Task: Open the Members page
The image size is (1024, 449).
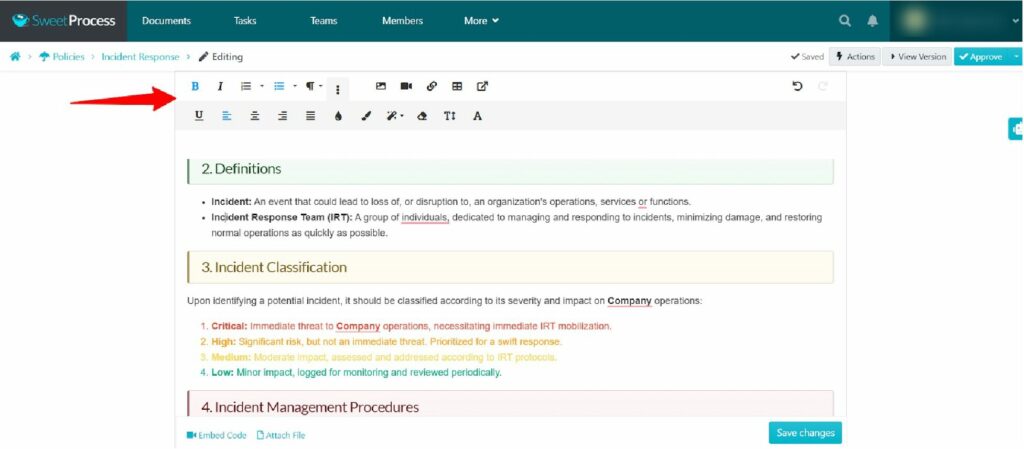Action: [x=402, y=21]
